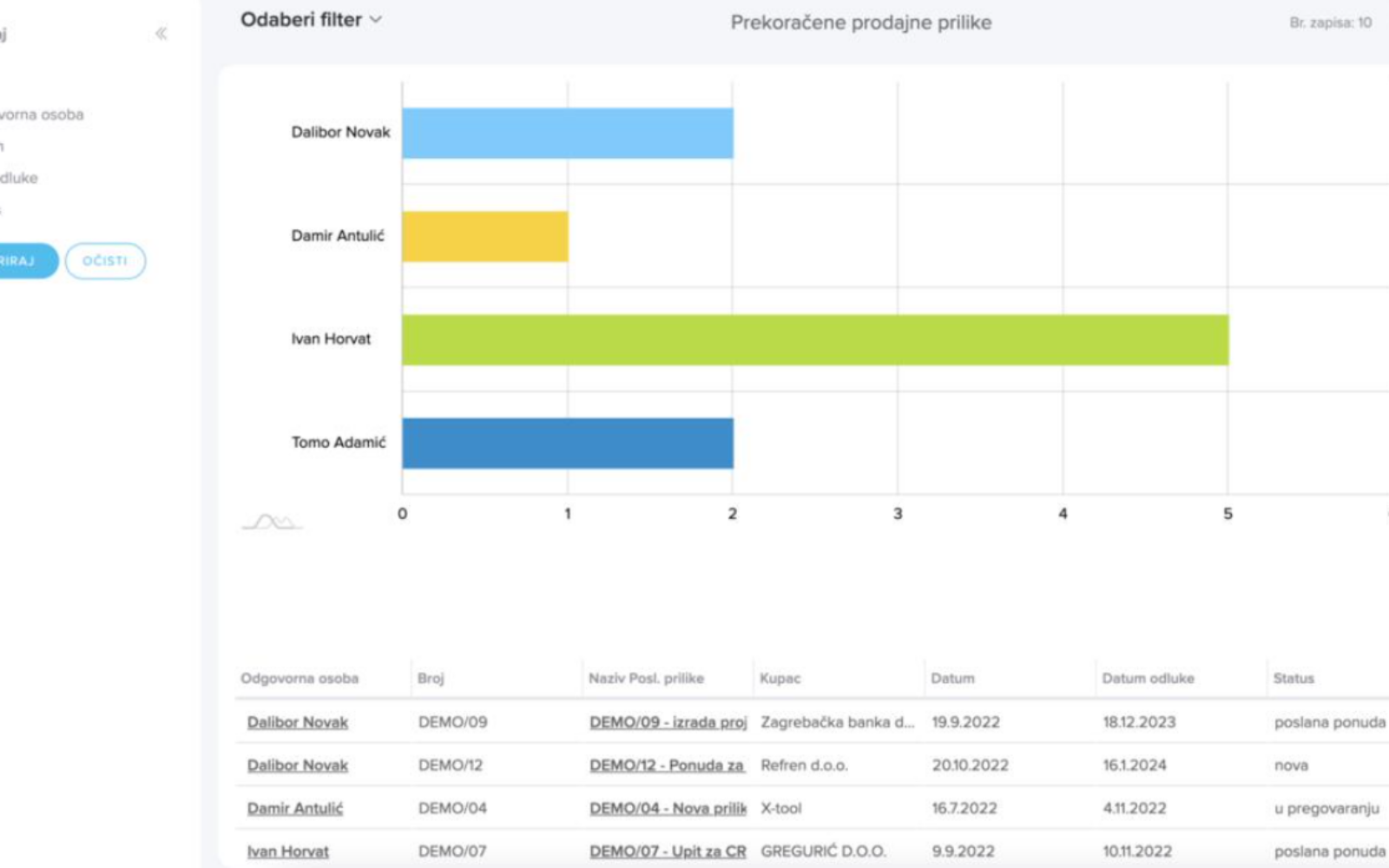This screenshot has height=868, width=1389.
Task: Sort by Kupac column header
Action: click(780, 679)
